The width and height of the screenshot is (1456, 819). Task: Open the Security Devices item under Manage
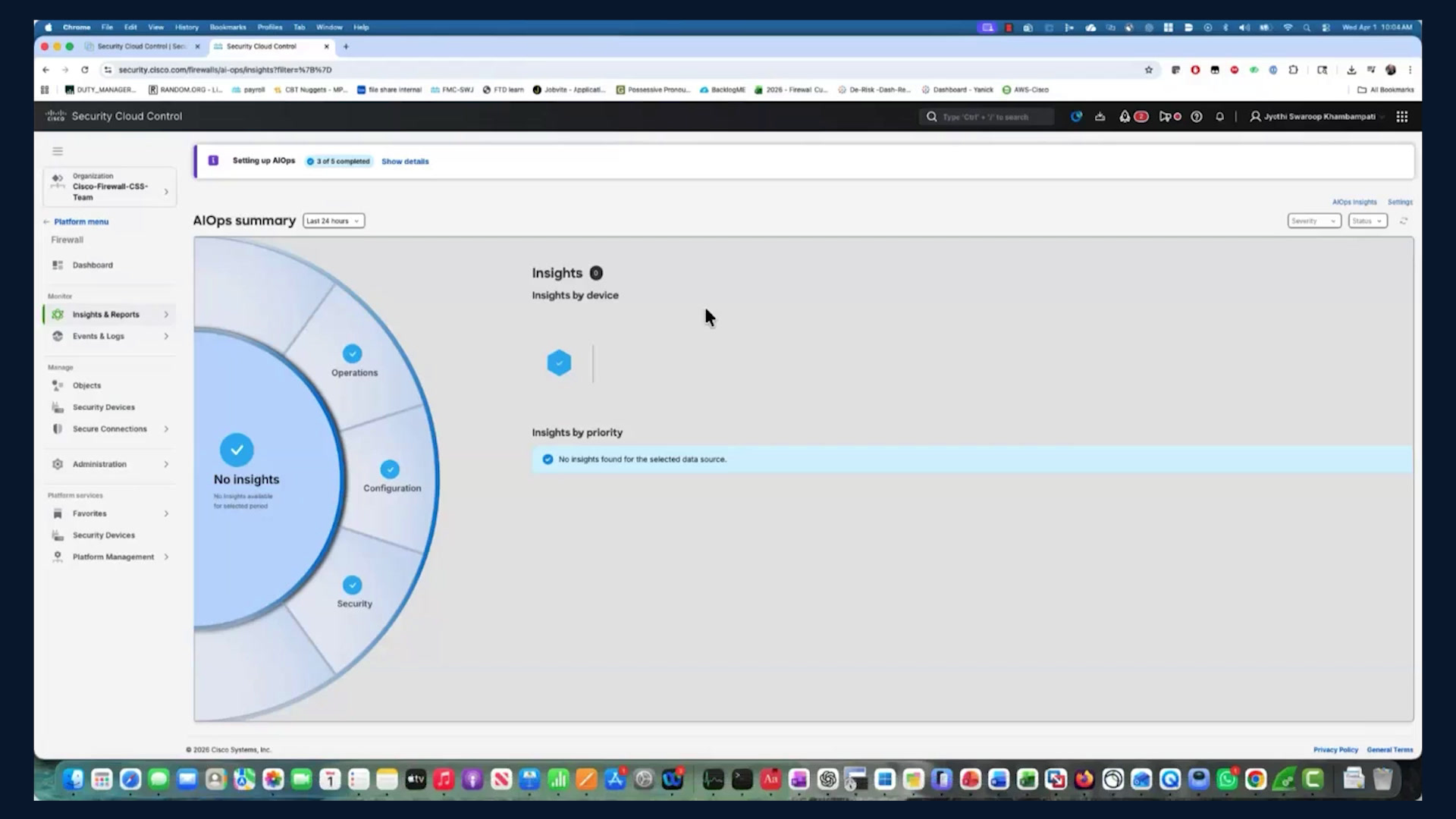tap(103, 407)
